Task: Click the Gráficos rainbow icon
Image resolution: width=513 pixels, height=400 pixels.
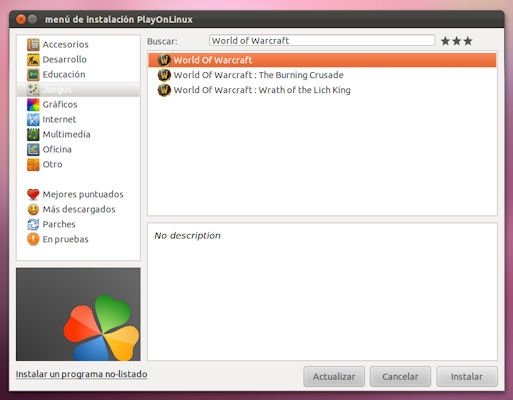Action: (x=33, y=105)
